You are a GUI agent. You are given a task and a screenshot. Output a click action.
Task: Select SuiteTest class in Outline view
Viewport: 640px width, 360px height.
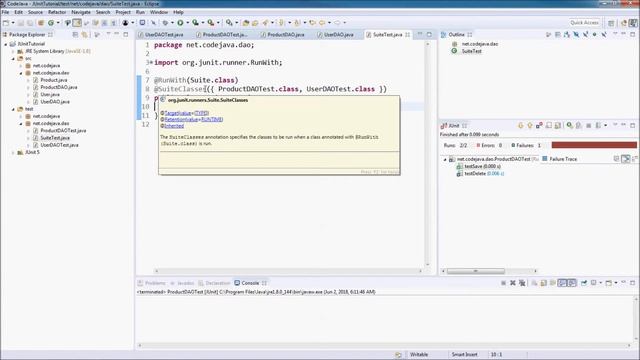(471, 51)
